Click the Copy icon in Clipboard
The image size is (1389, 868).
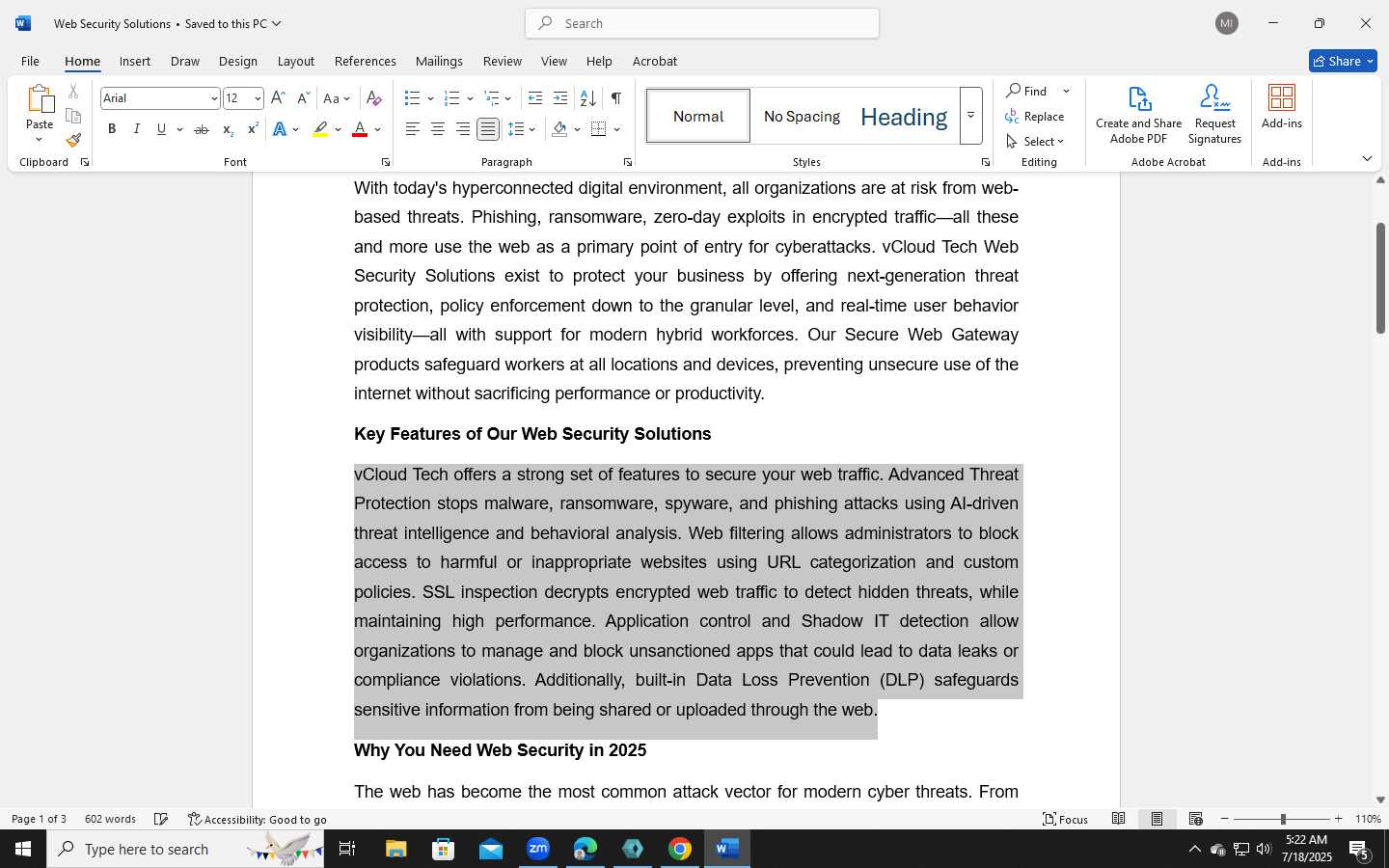(73, 116)
